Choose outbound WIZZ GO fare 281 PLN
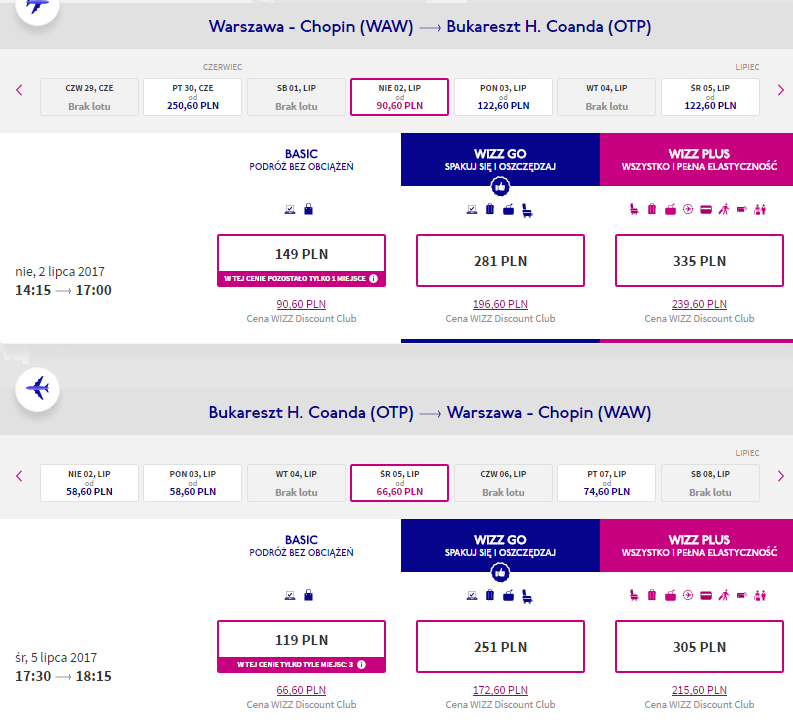This screenshot has width=793, height=724. click(500, 260)
